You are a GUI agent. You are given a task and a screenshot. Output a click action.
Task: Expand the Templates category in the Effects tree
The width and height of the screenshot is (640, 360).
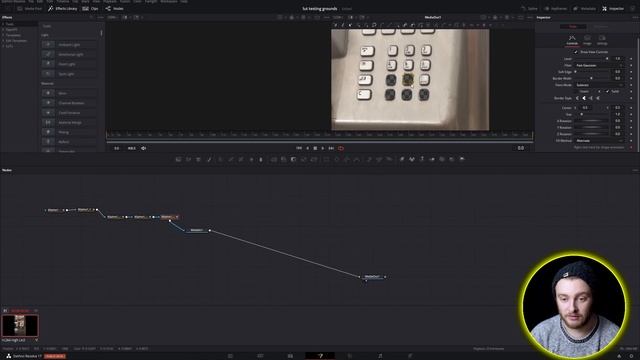[x=3, y=35]
